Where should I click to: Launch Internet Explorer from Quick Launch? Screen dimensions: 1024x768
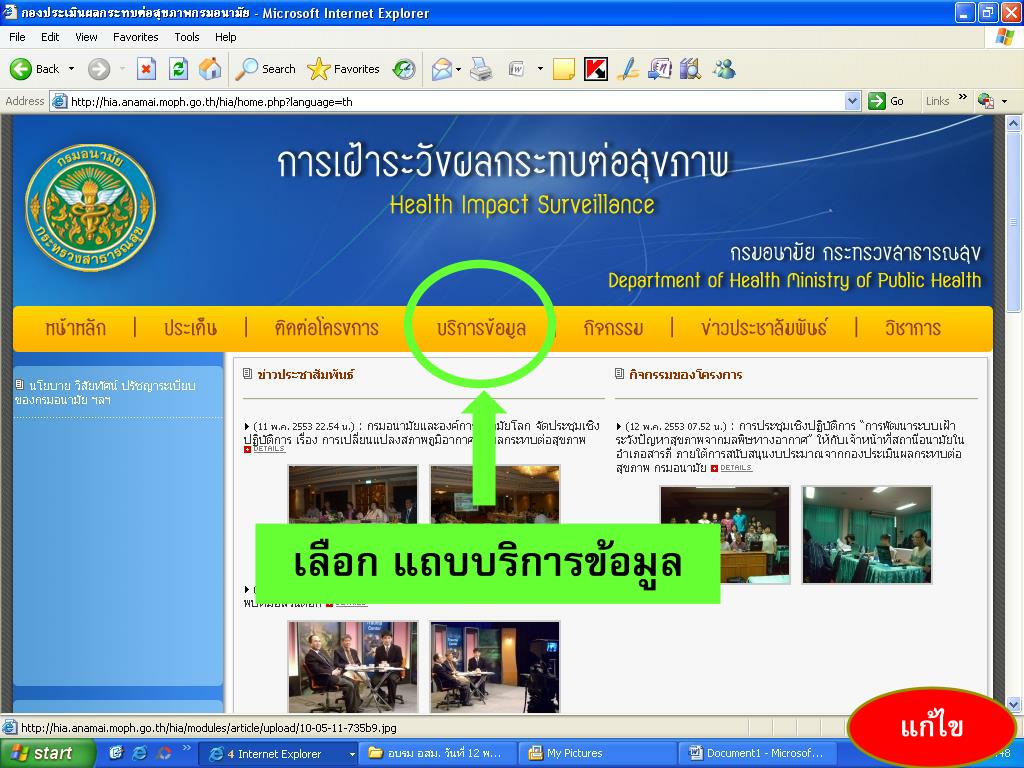[139, 753]
